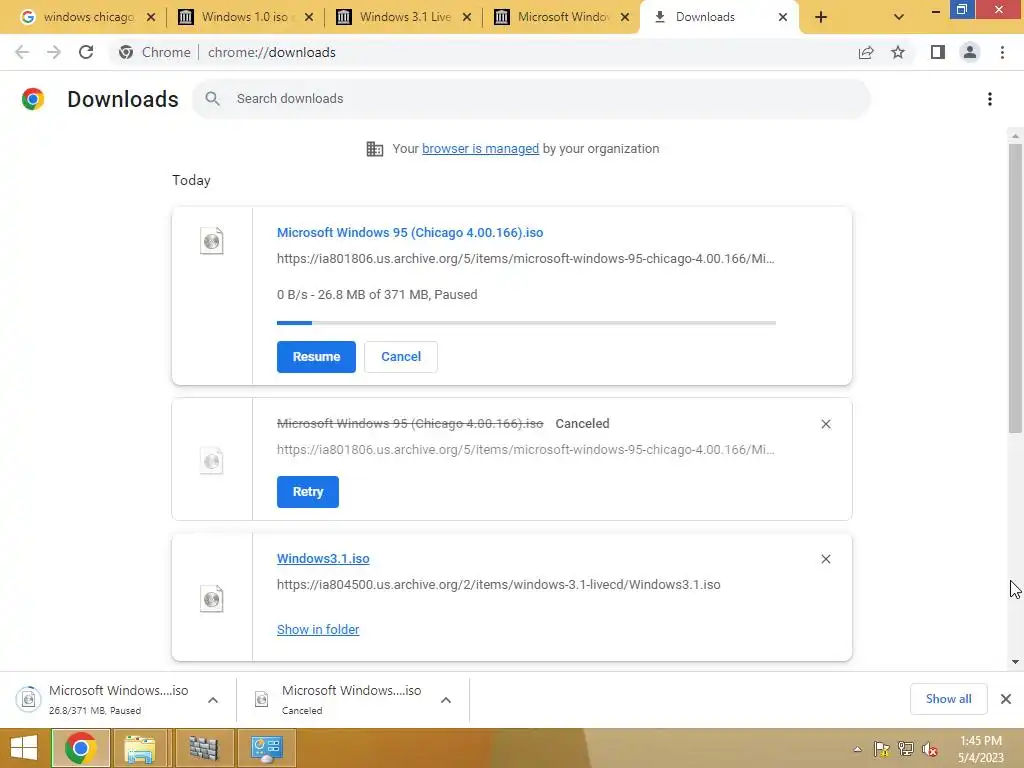Click the Windows3.1.iso archive.org URL text
The image size is (1024, 768).
pos(498,584)
